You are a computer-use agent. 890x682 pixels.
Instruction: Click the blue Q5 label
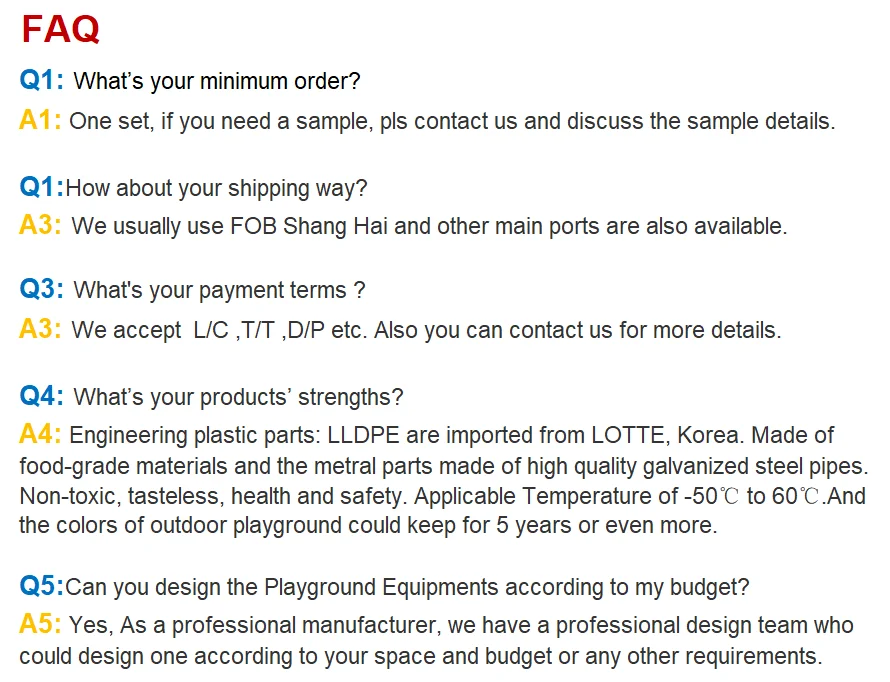pyautogui.click(x=41, y=585)
